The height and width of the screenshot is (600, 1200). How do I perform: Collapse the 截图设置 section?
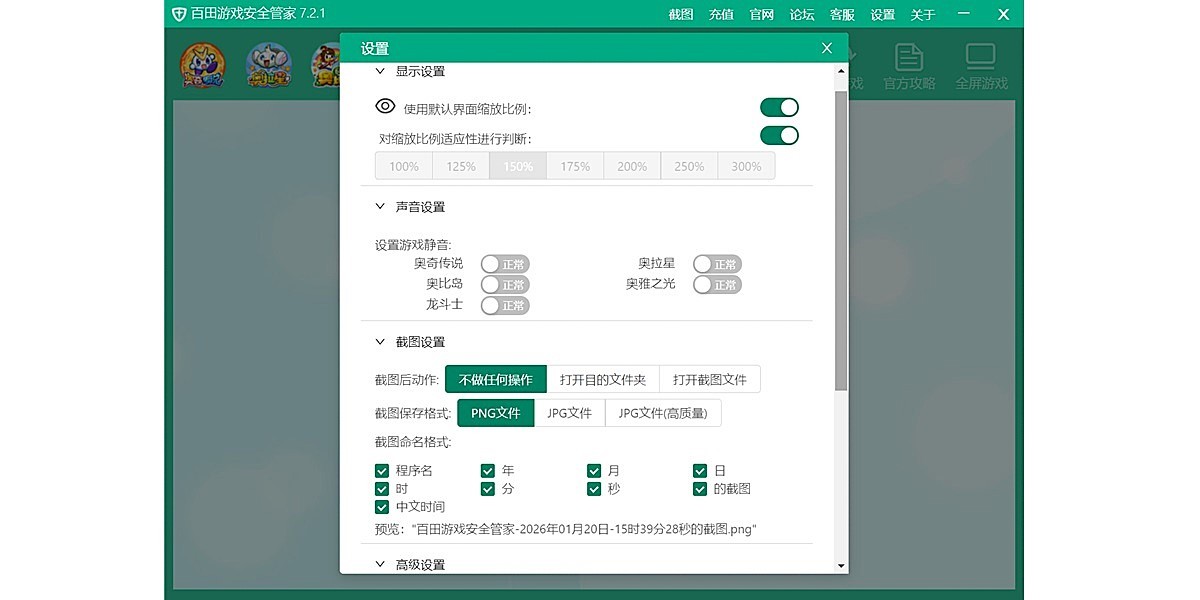[380, 342]
